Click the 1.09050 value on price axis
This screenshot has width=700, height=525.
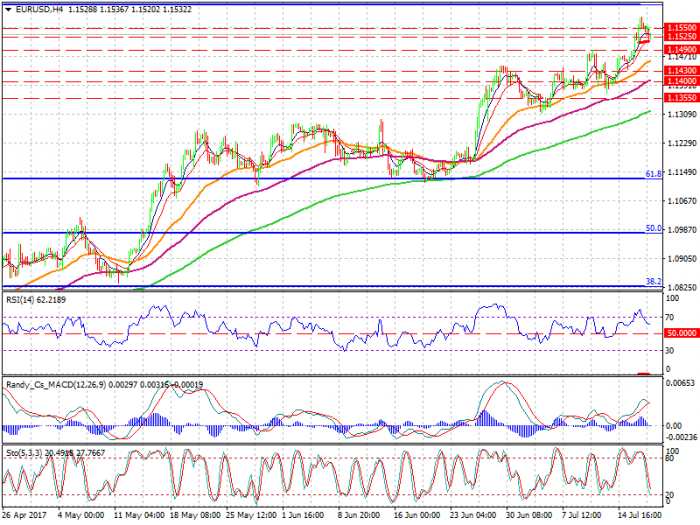682,259
